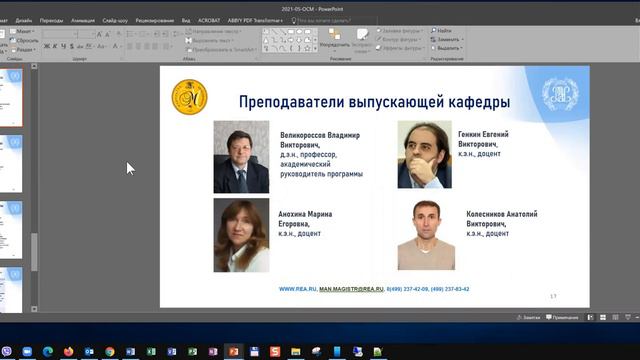Click Заменить replace button
The height and width of the screenshot is (360, 640).
point(447,40)
